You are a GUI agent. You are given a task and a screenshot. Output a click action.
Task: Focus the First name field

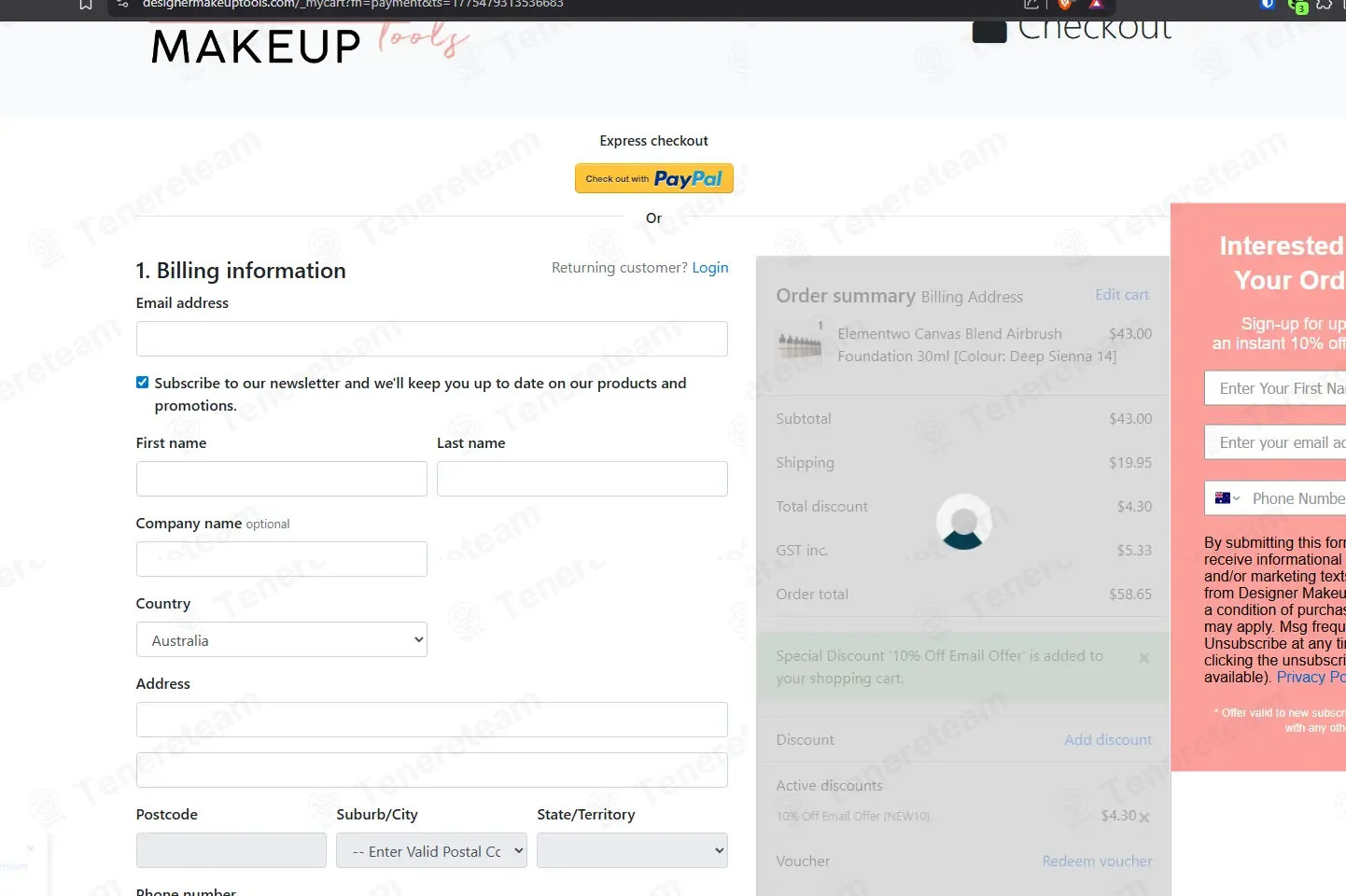(x=282, y=479)
